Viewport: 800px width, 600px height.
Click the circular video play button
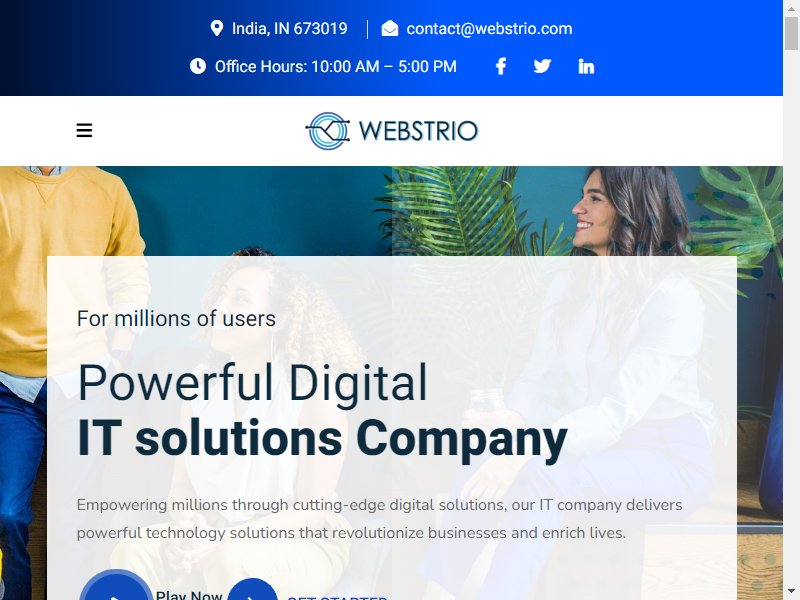click(116, 587)
